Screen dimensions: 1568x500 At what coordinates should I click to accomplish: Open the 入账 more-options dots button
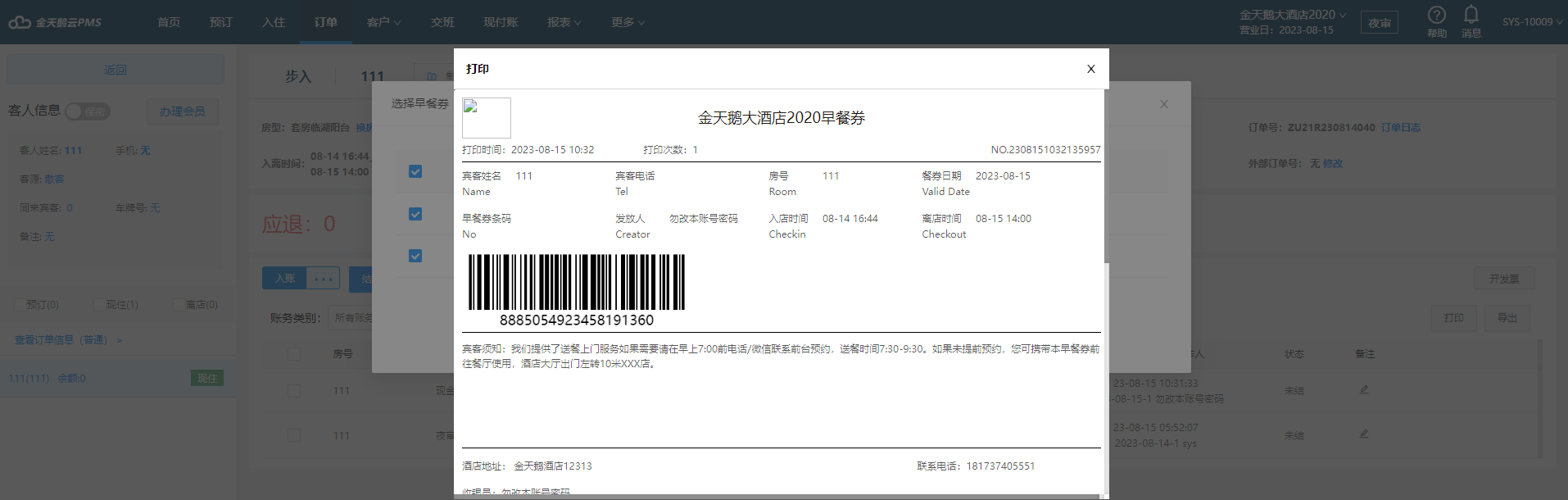323,279
